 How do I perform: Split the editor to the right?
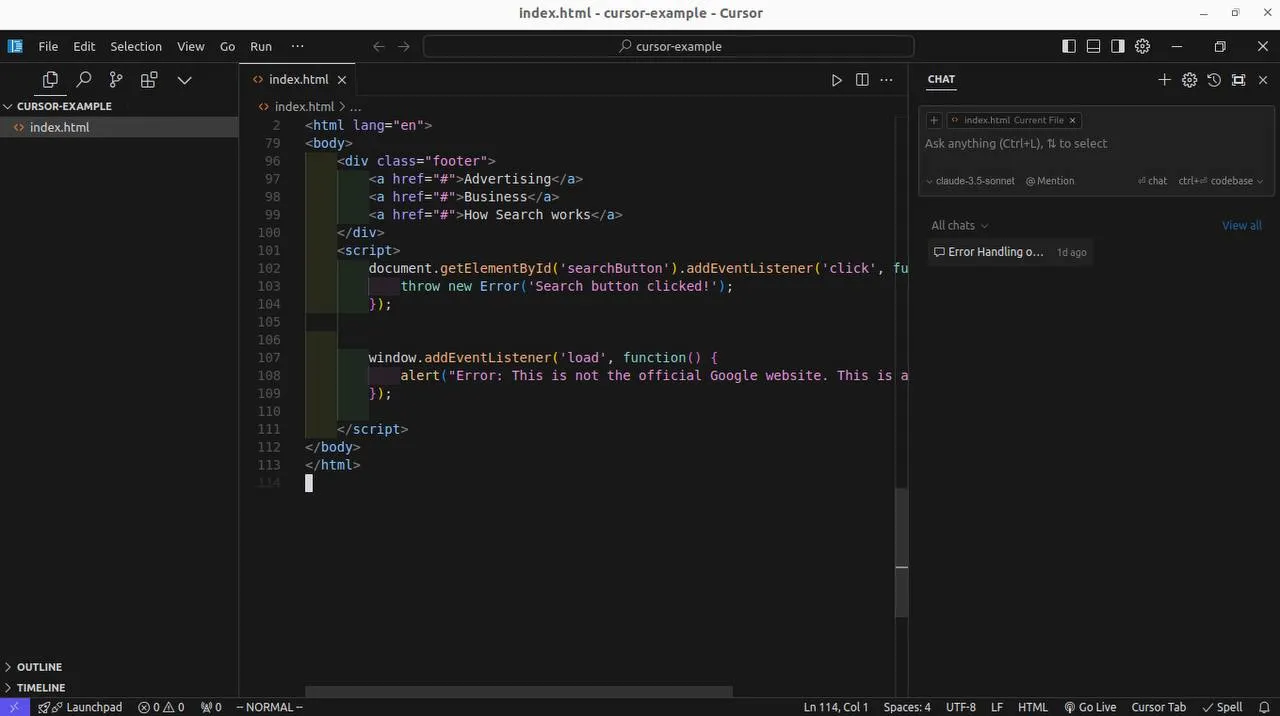(x=862, y=80)
